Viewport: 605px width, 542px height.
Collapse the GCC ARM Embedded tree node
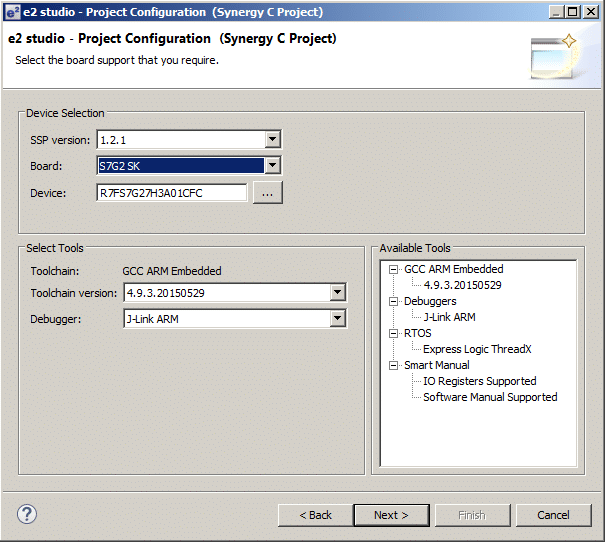[x=394, y=270]
